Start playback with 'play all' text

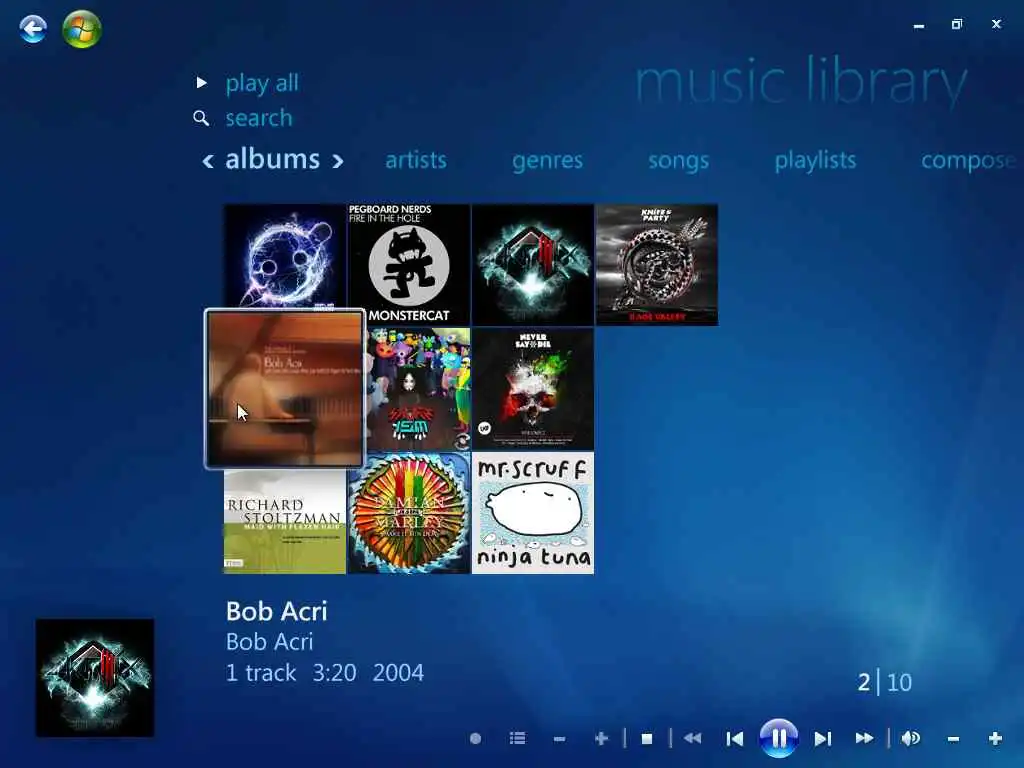tap(262, 83)
